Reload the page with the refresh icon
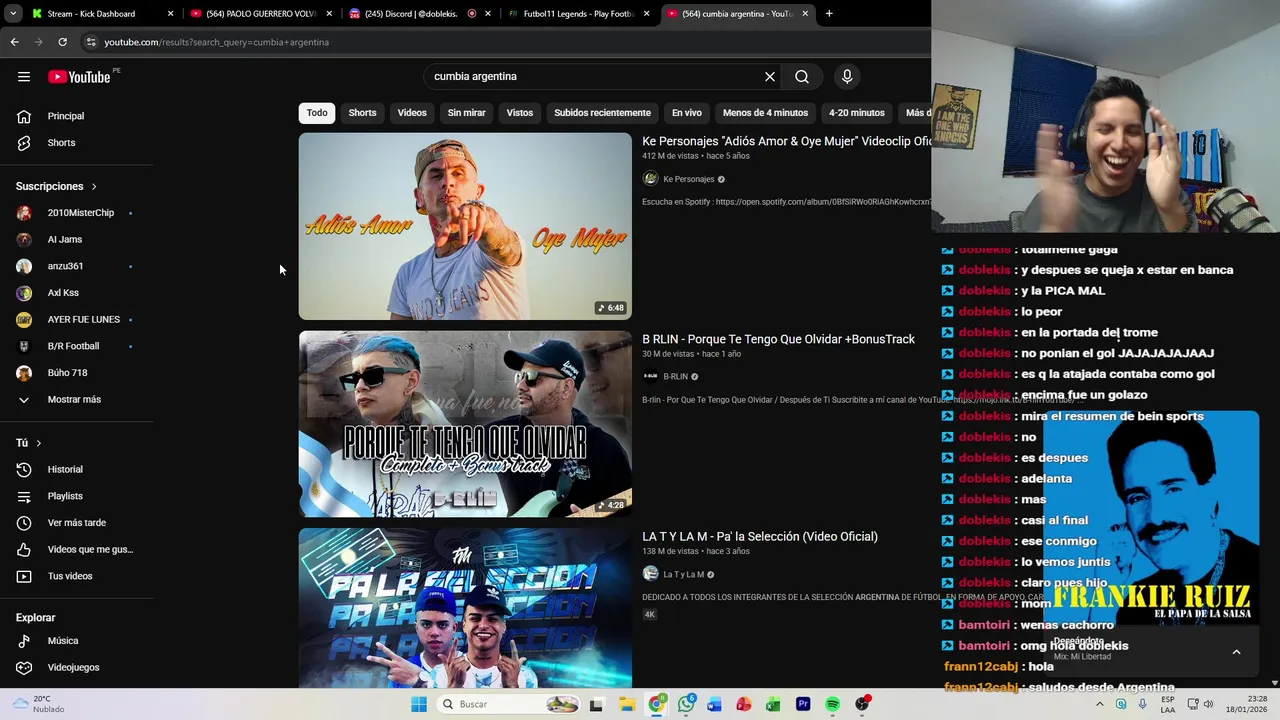1280x720 pixels. (62, 42)
